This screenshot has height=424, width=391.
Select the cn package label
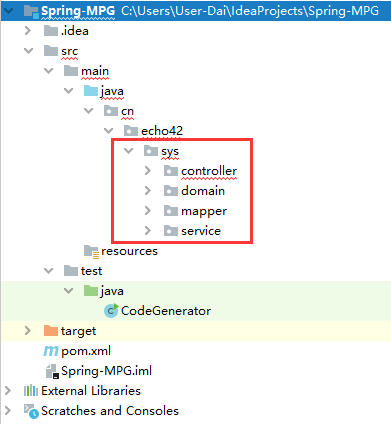(127, 112)
